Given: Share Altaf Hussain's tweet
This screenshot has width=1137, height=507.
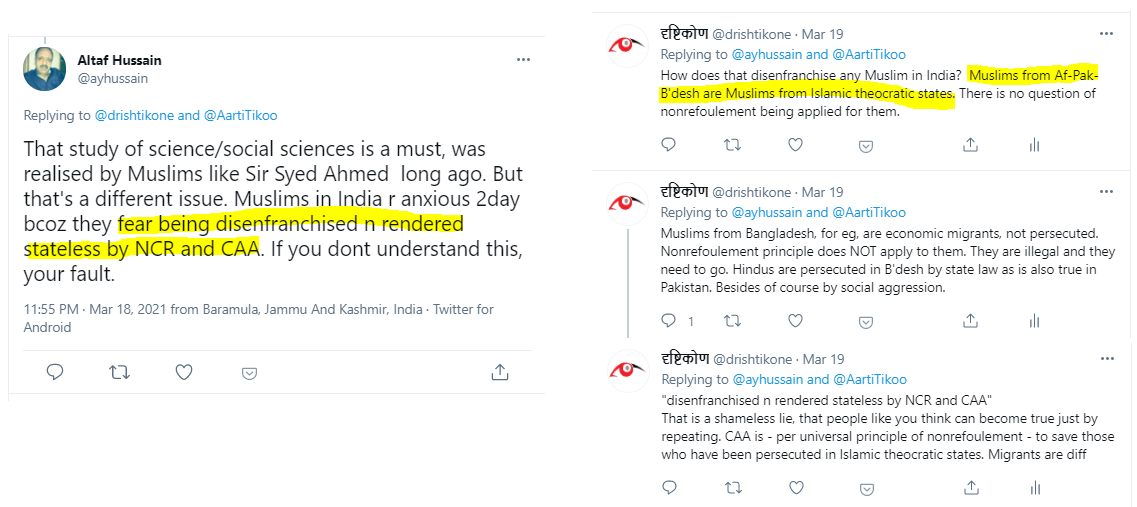Looking at the screenshot, I should click(x=500, y=373).
